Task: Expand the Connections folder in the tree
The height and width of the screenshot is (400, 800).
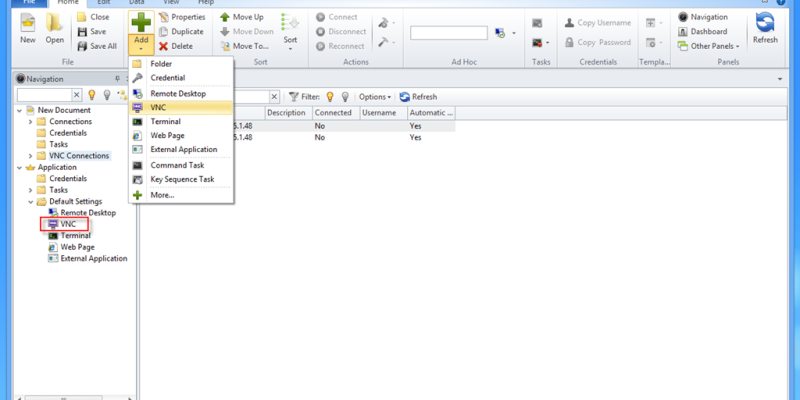Action: [30, 121]
